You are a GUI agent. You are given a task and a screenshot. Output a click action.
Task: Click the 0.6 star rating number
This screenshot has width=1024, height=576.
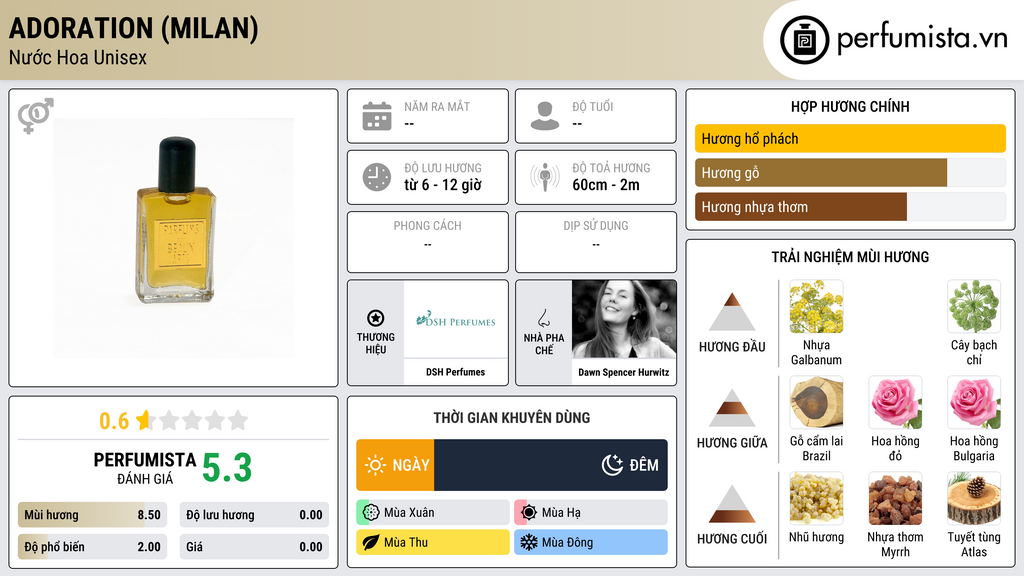(x=114, y=421)
